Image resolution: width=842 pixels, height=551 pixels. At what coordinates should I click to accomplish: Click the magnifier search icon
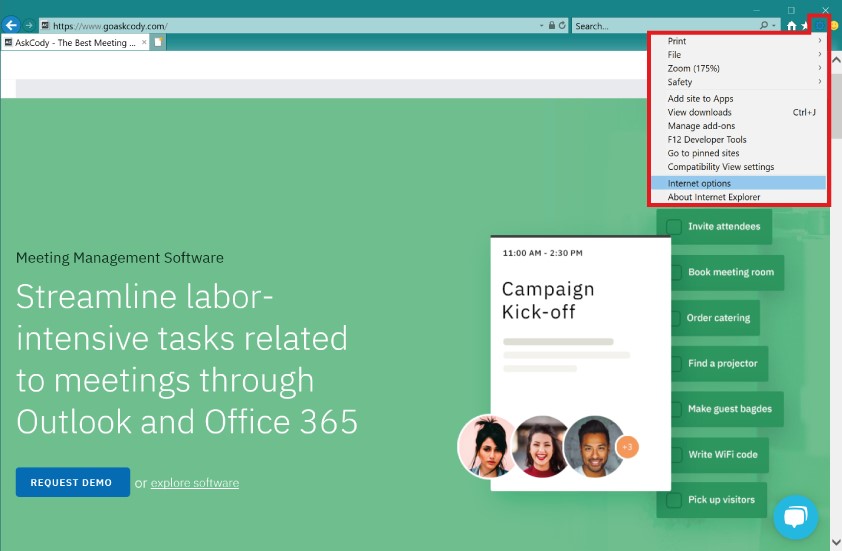[x=764, y=25]
